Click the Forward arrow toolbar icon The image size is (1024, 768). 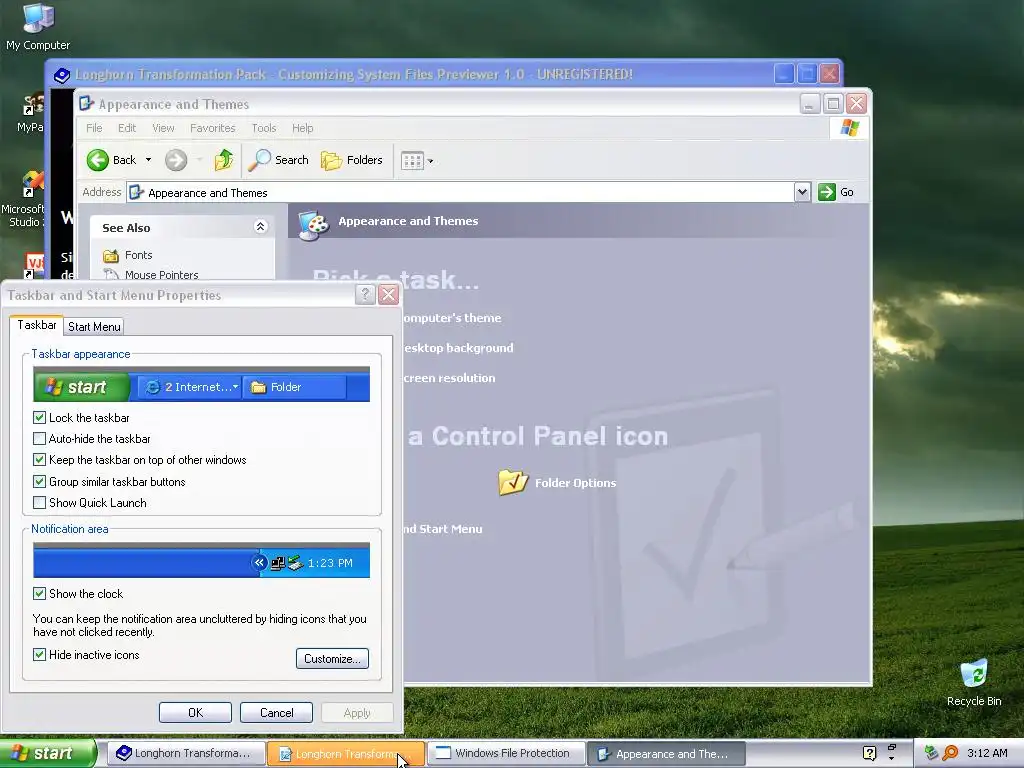pos(176,160)
